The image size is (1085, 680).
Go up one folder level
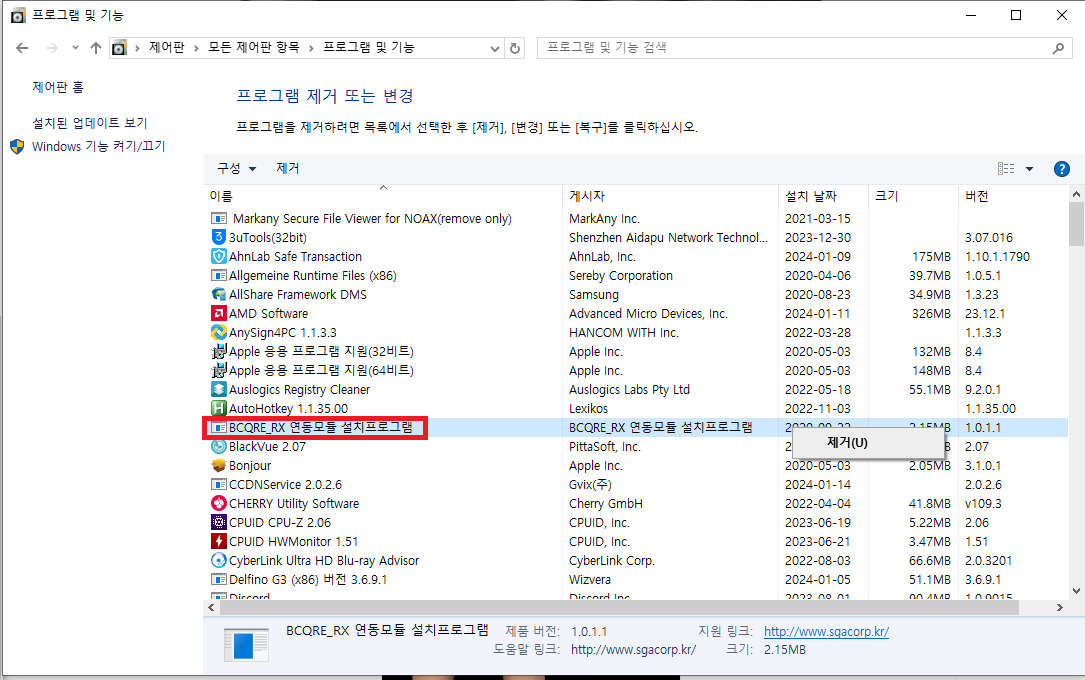[95, 48]
